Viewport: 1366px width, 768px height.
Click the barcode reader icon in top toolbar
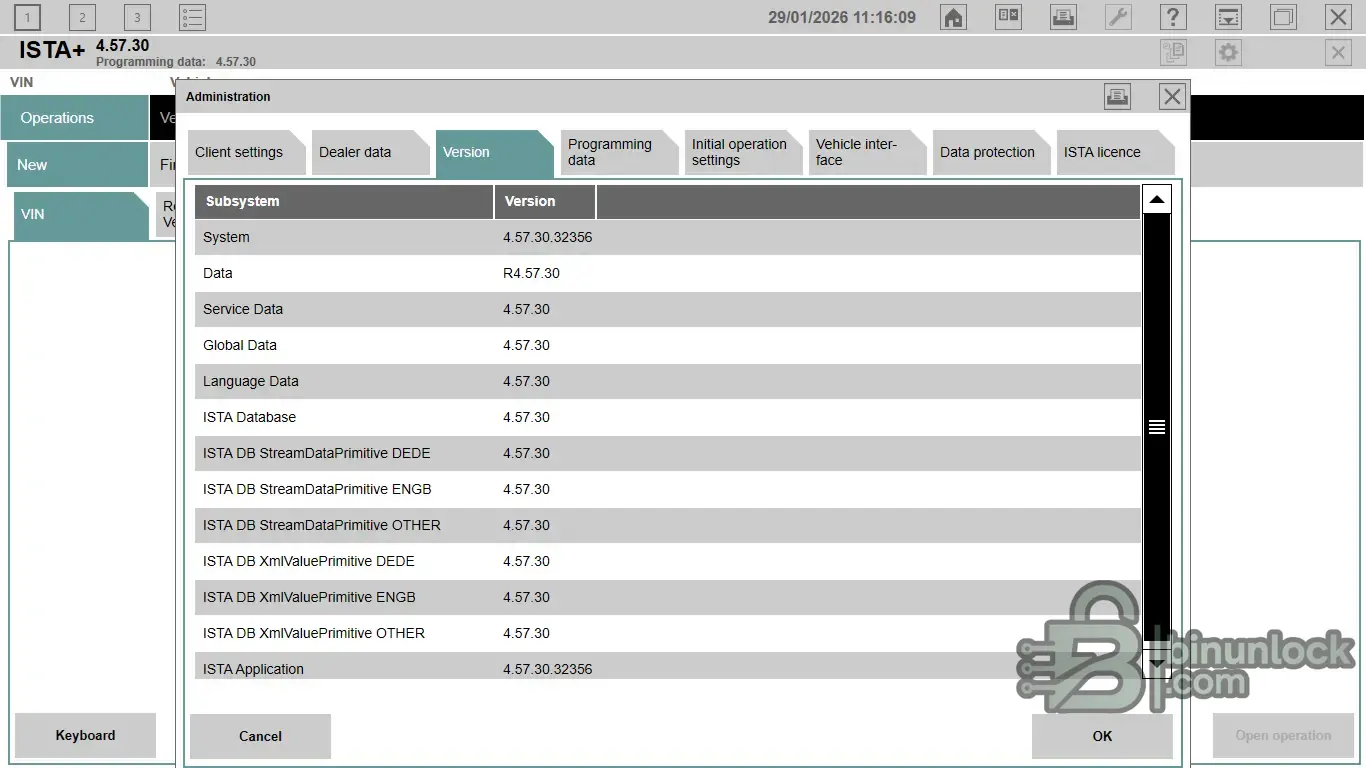pos(1008,17)
